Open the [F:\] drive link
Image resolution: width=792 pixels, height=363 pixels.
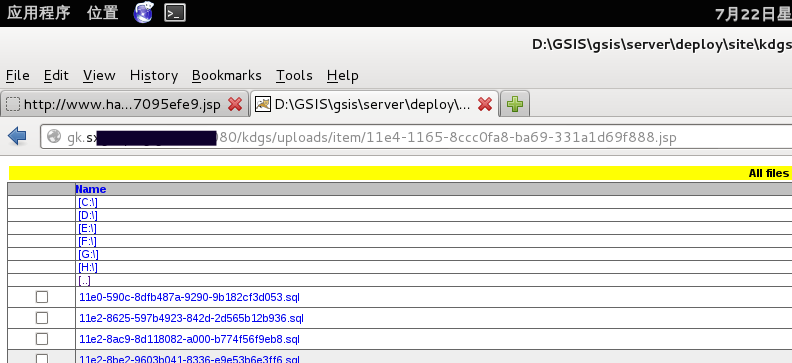coord(87,242)
